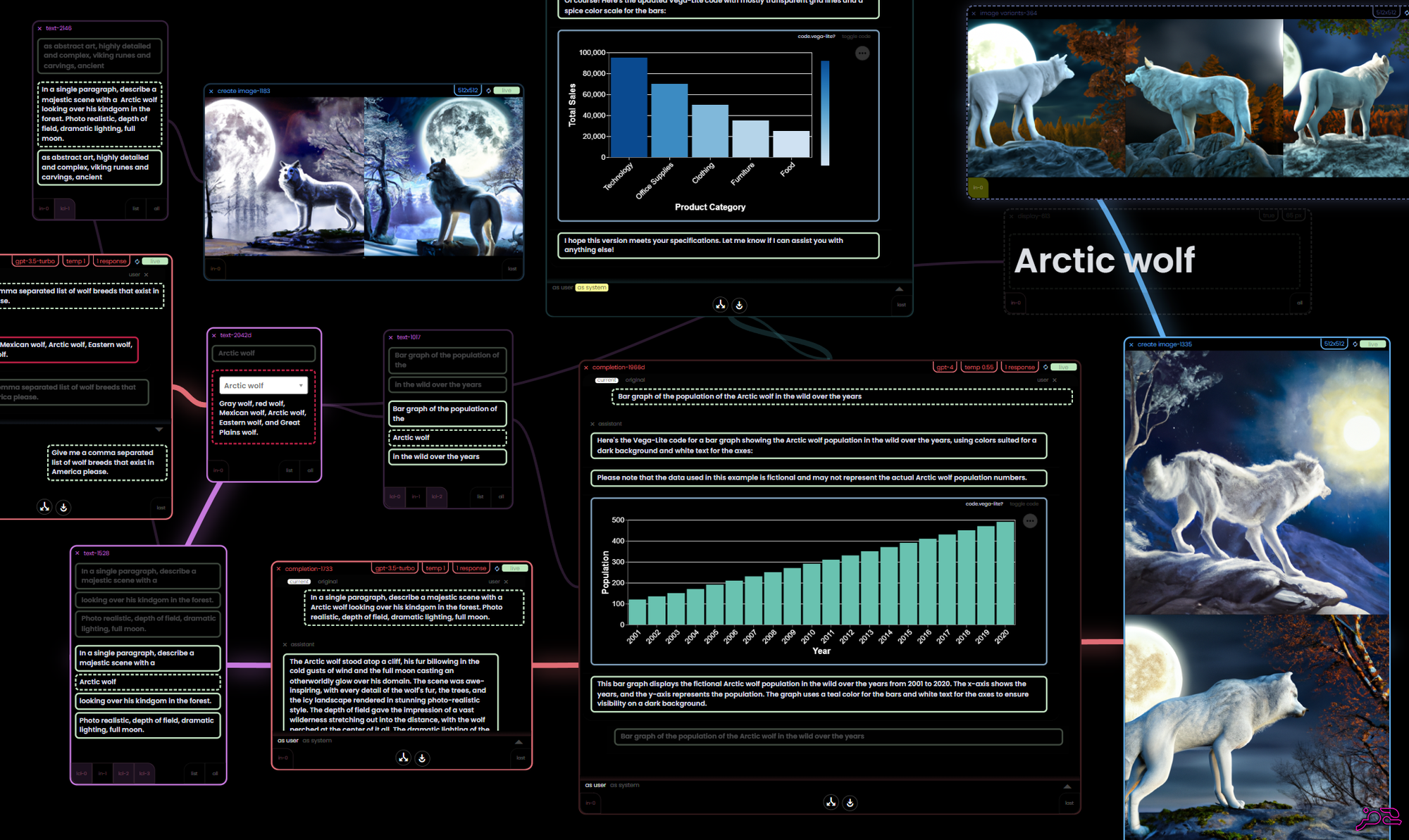Viewport: 1409px width, 840px height.
Task: Click the blue color scale gradient on sales chart
Action: pyautogui.click(x=825, y=113)
